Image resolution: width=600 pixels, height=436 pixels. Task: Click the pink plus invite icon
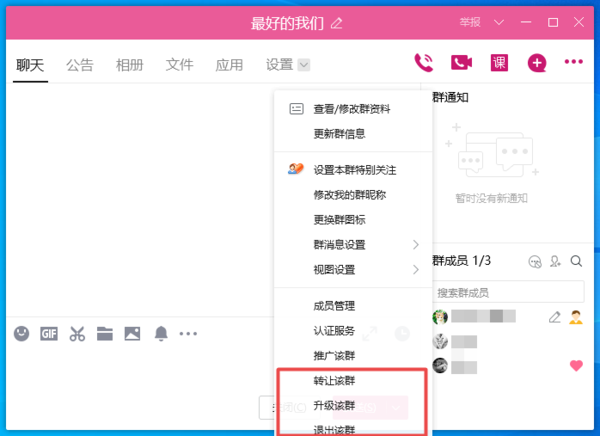click(x=536, y=63)
